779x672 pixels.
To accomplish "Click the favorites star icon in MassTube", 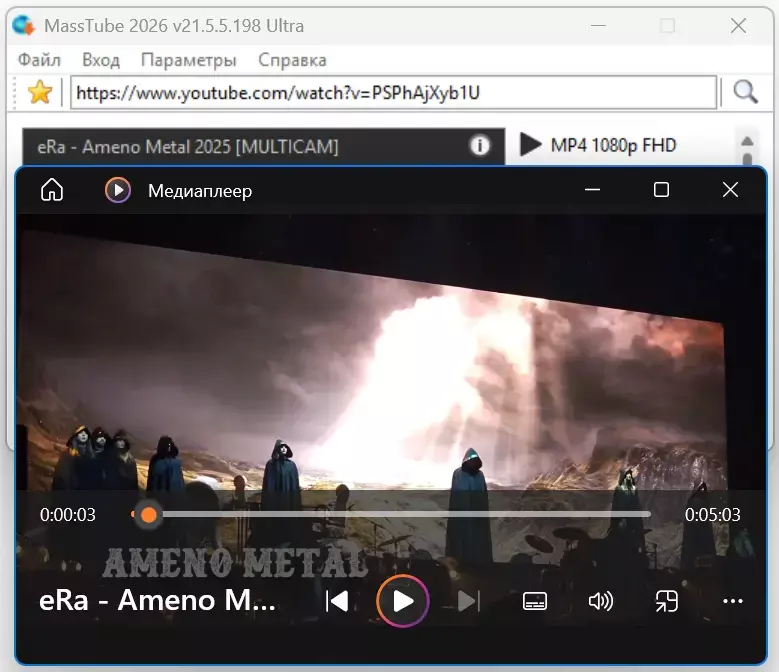I will click(40, 92).
